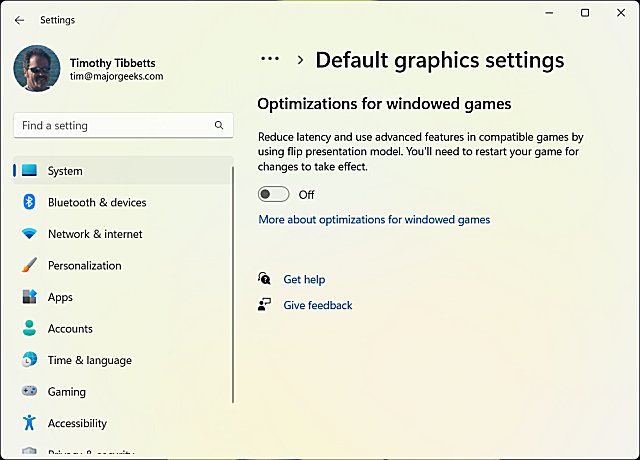This screenshot has height=460, width=640.
Task: Click the Personalization paintbrush icon
Action: [29, 266]
